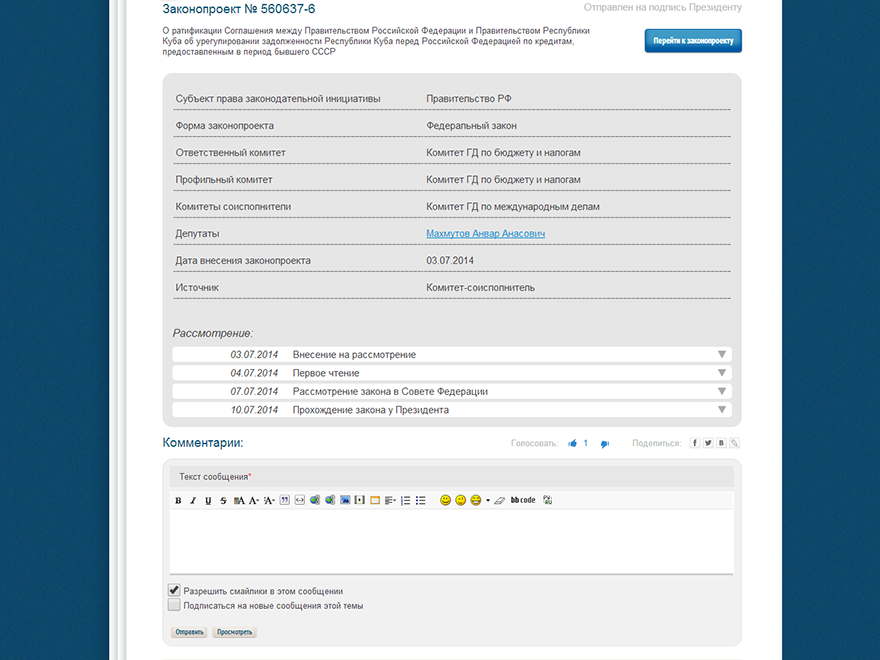Viewport: 880px width, 660px height.
Task: Click the value 'Федеральный закон'
Action: (471, 126)
